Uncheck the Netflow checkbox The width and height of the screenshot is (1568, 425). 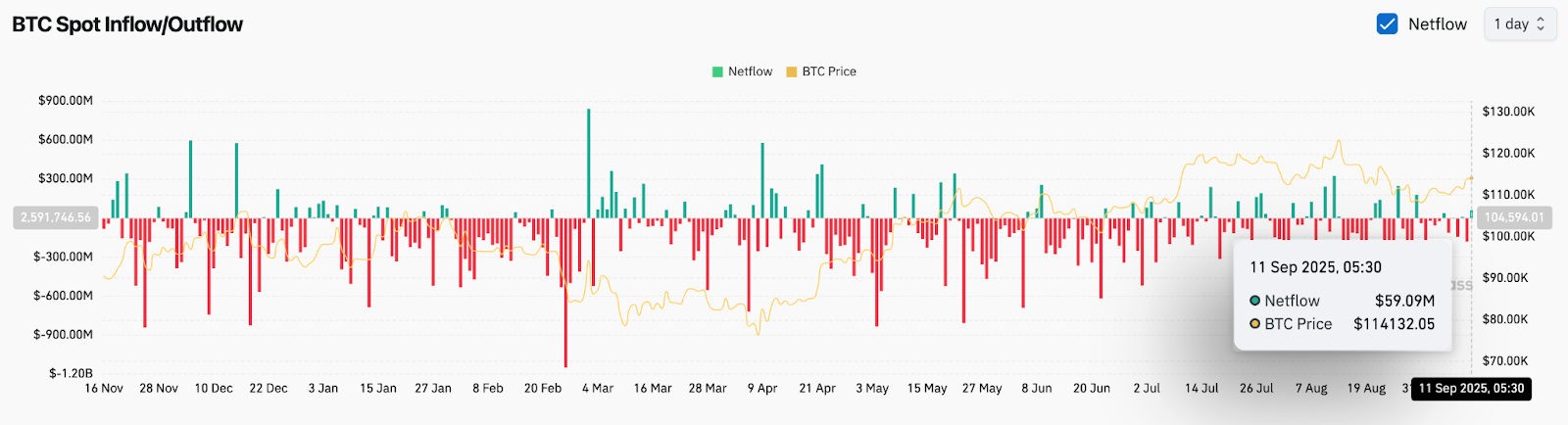tap(1387, 24)
